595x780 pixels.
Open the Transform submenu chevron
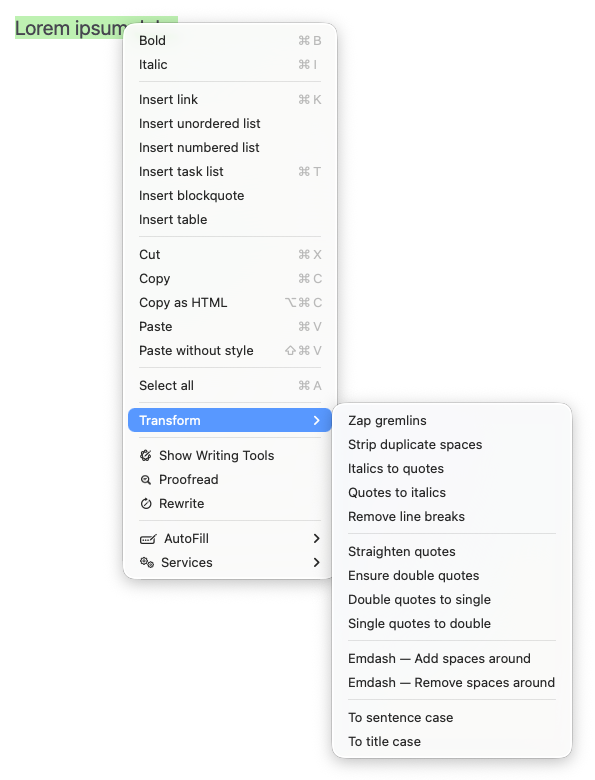coord(316,420)
